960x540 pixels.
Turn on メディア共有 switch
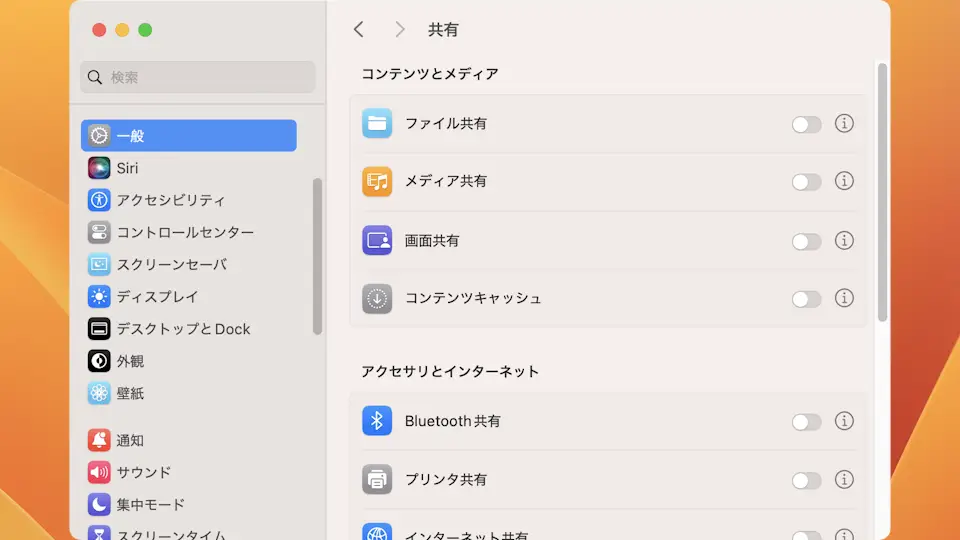[806, 182]
